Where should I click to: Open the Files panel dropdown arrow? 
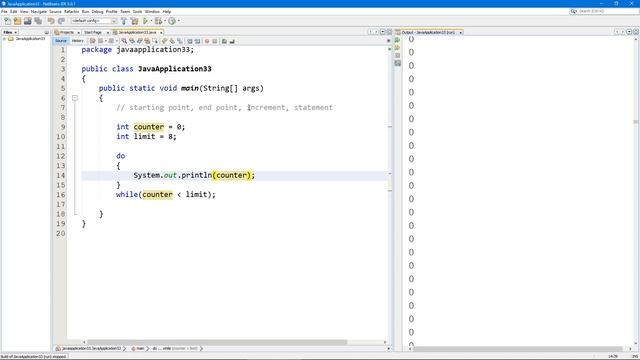tap(16, 32)
